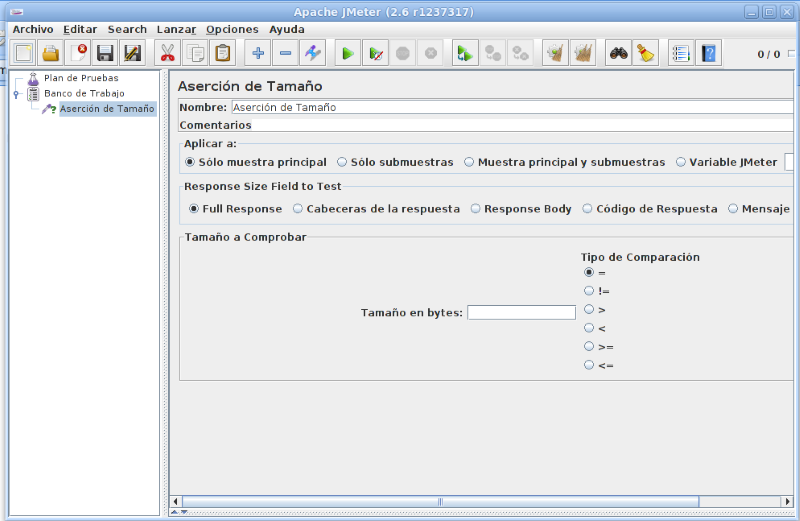Start without pauses icon
Image resolution: width=800 pixels, height=521 pixels.
(x=376, y=53)
